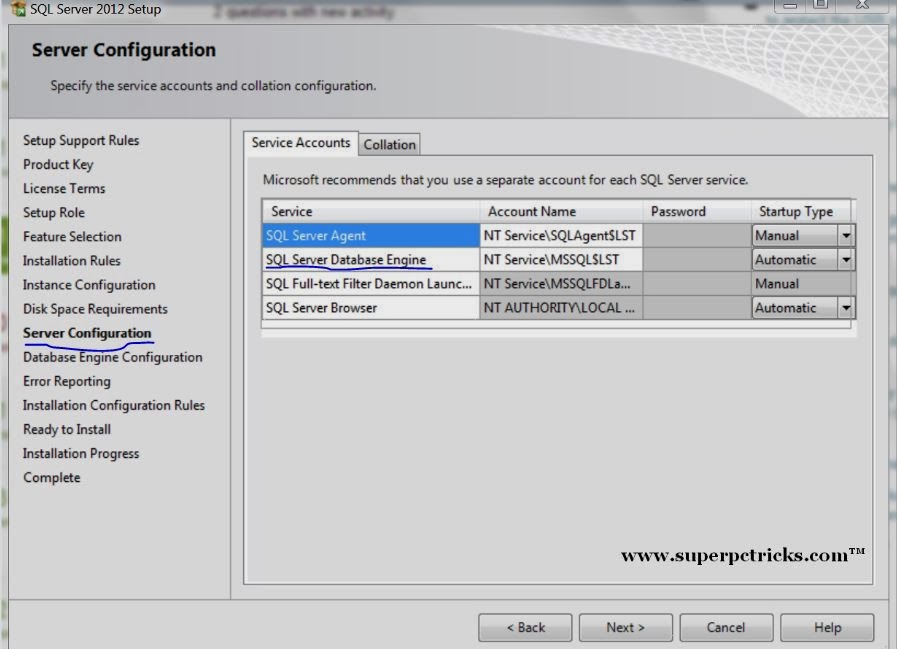Click Complete step in sidebar
This screenshot has height=649, width=897.
[51, 477]
